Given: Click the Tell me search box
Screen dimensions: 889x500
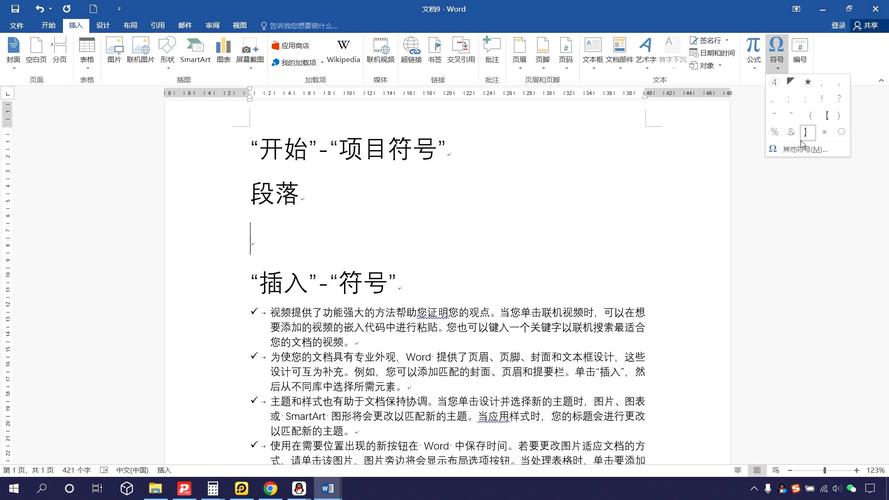Looking at the screenshot, I should coord(299,26).
